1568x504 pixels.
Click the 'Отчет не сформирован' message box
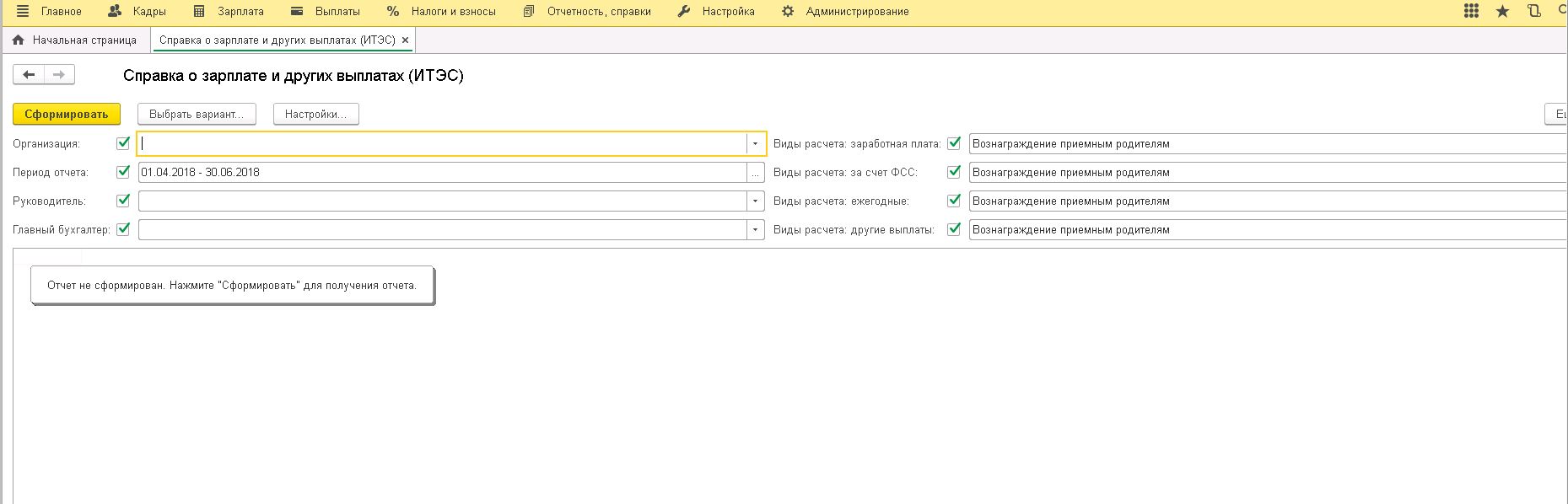tap(232, 285)
